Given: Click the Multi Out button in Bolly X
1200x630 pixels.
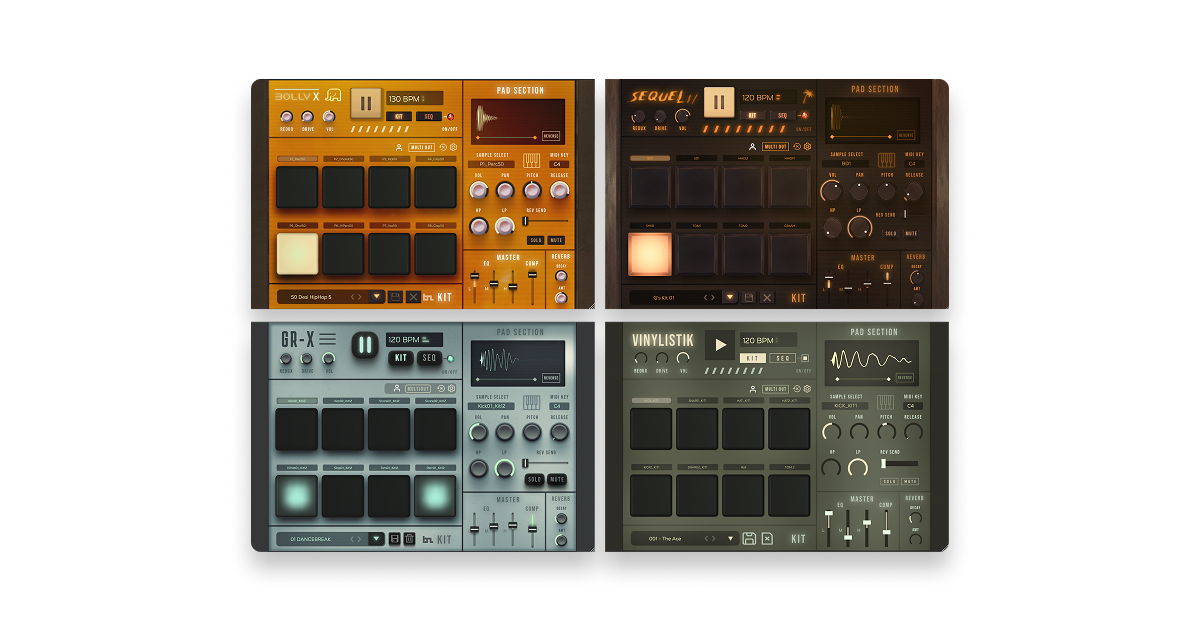Looking at the screenshot, I should [x=421, y=147].
